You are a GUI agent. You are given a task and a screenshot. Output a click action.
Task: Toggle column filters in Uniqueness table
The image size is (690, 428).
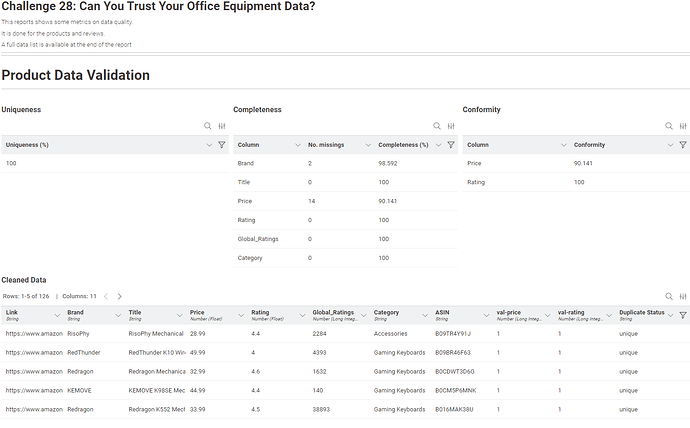point(221,145)
